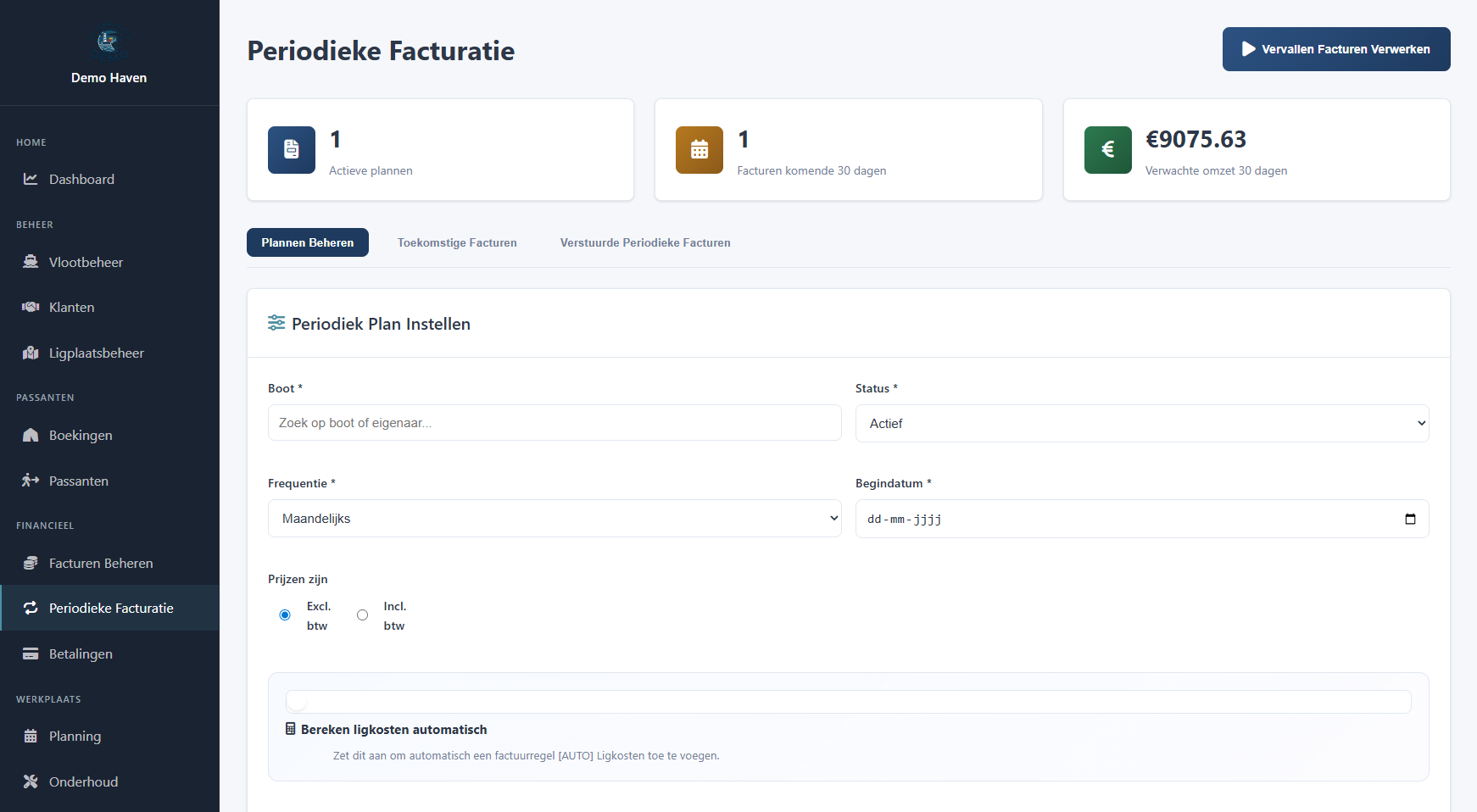The width and height of the screenshot is (1477, 812).
Task: Click the Verwachte omzet 30 dagen label
Action: click(1216, 170)
